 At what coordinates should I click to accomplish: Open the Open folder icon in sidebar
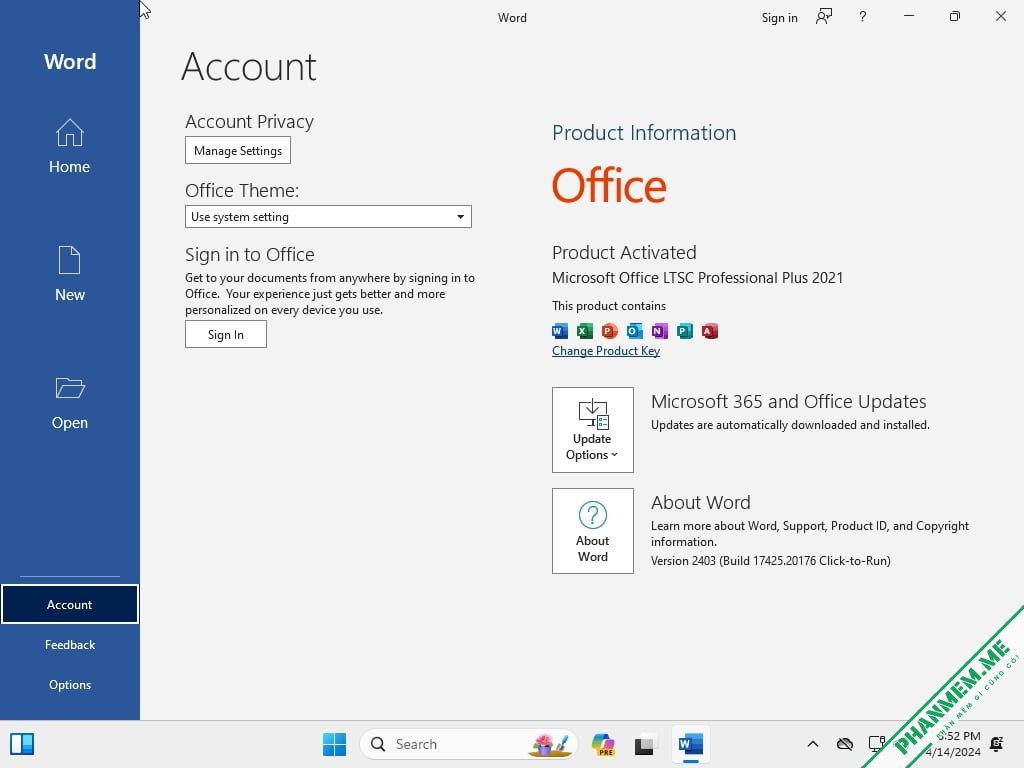pyautogui.click(x=69, y=388)
